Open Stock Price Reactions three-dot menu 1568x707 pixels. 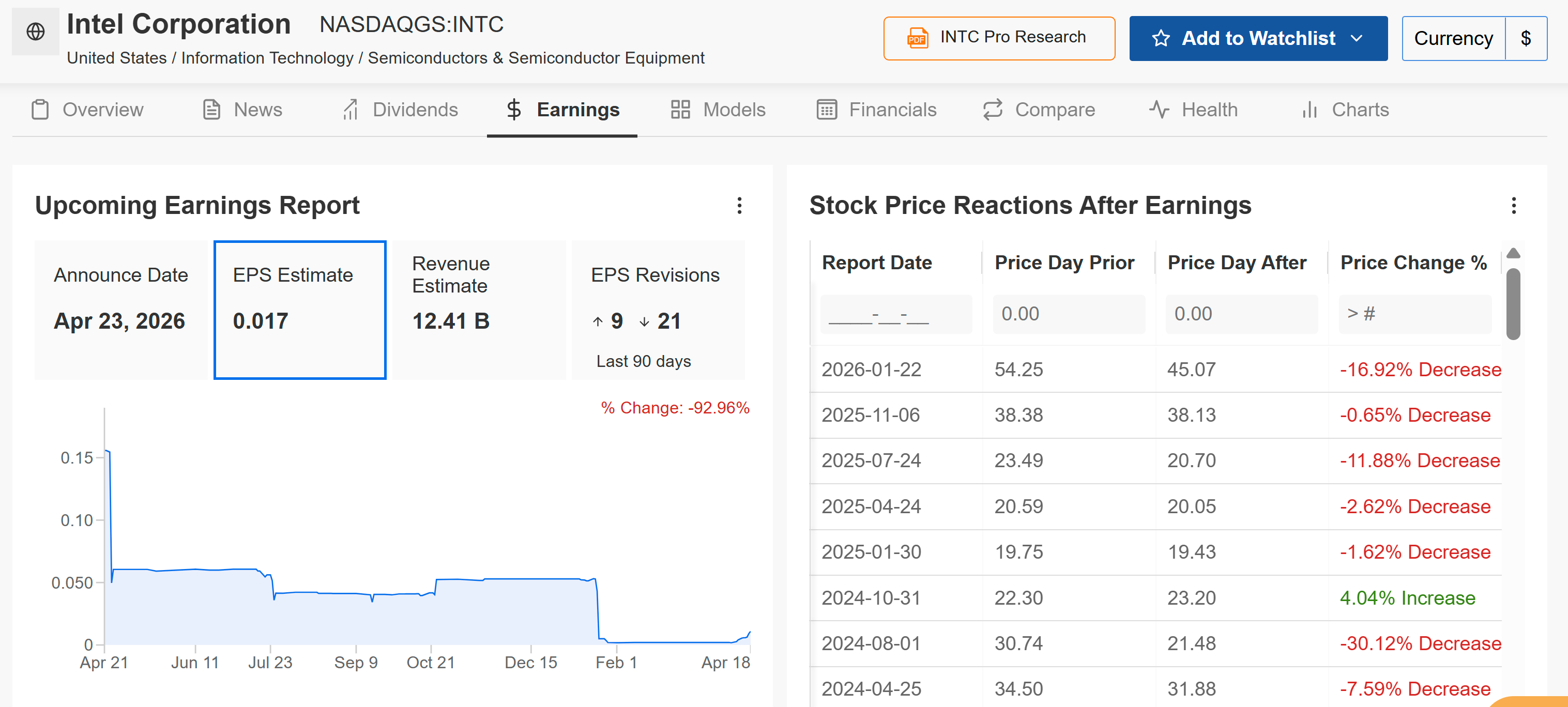coord(1514,206)
